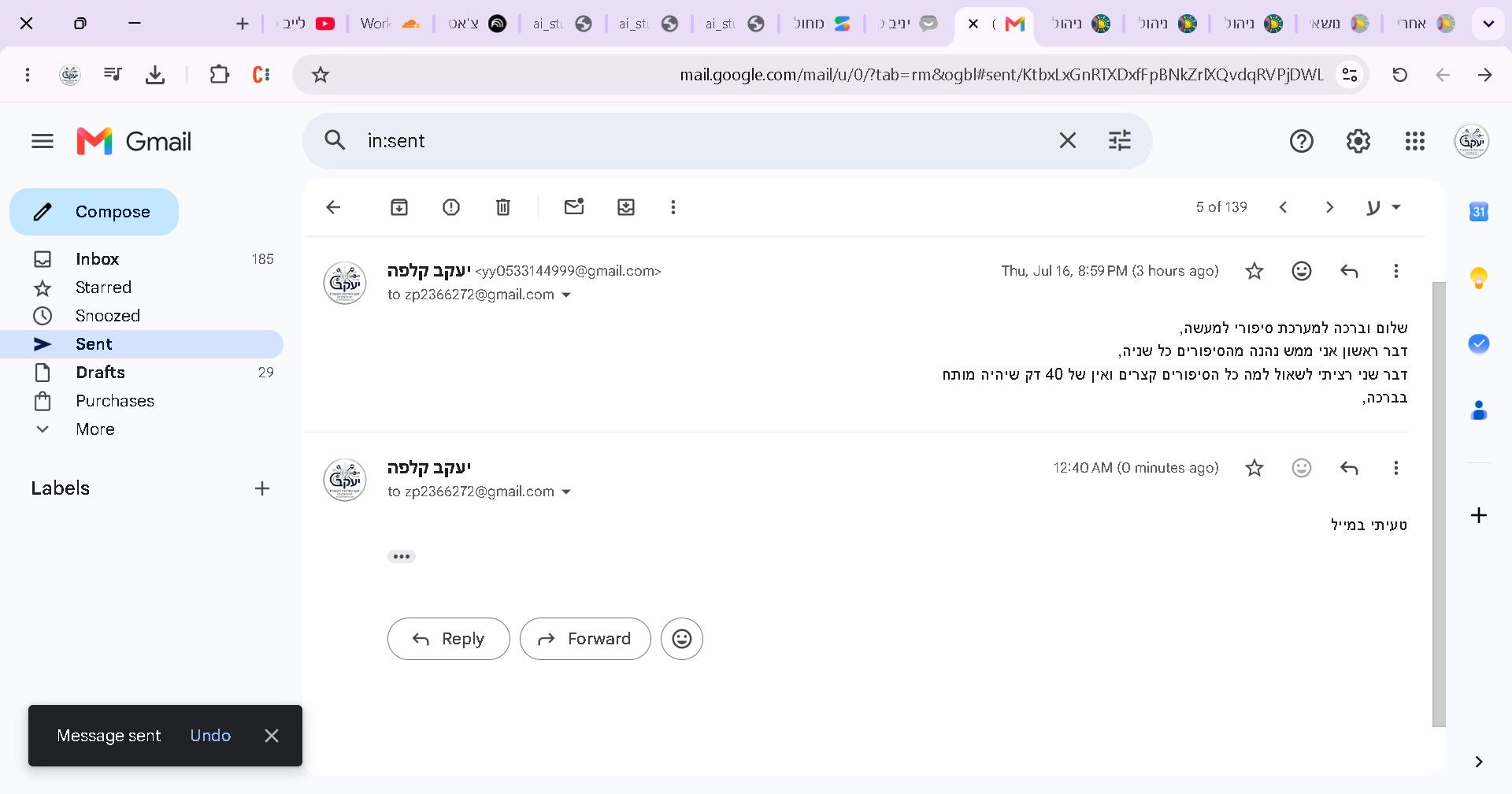Viewport: 1512px width, 794px height.
Task: Click the Forward button
Action: (x=585, y=639)
